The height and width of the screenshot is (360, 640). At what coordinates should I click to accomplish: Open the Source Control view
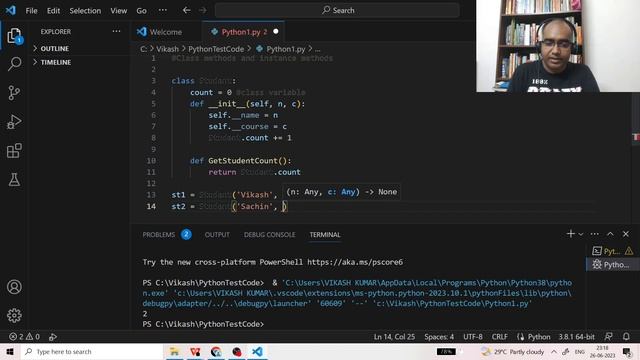tap(14, 93)
